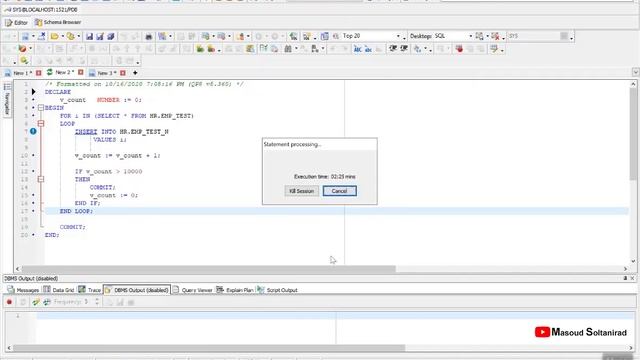Screen dimensions: 640x360
Task: Click the first comment block icon
Action: point(393,49)
